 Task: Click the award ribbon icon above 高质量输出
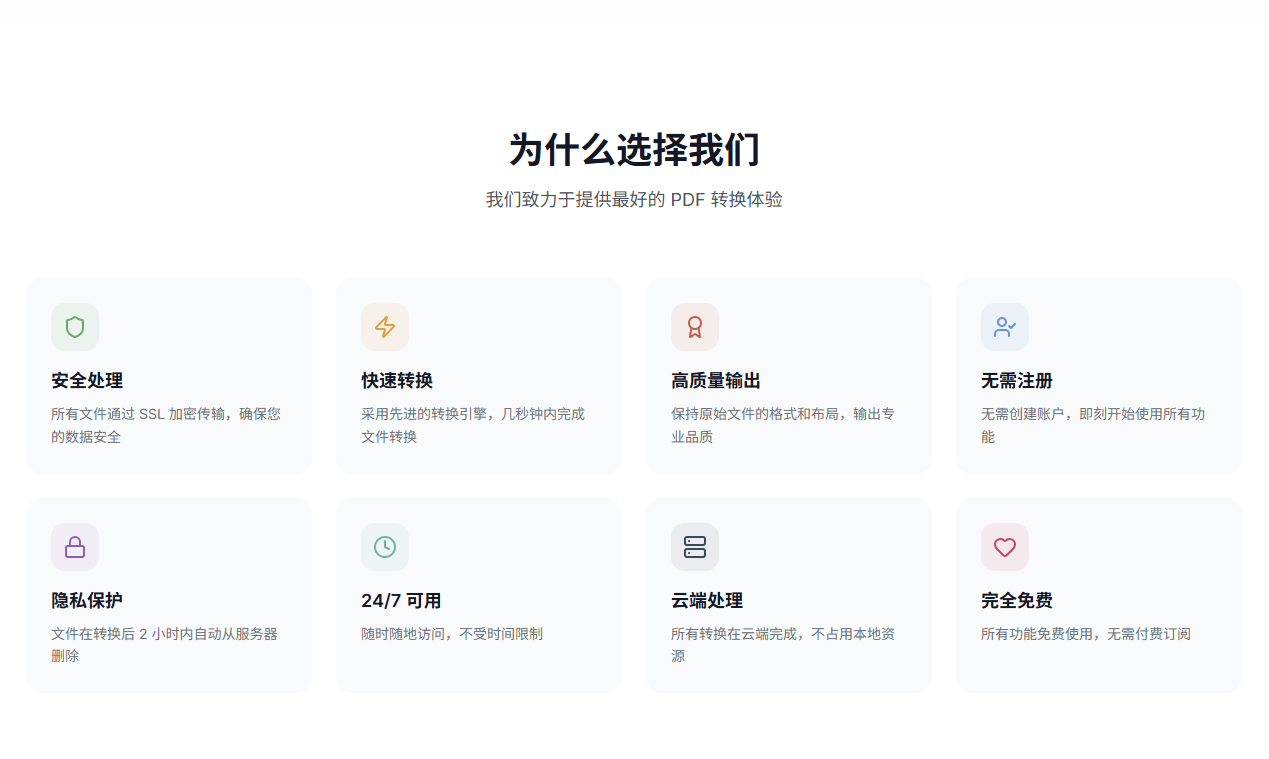694,327
